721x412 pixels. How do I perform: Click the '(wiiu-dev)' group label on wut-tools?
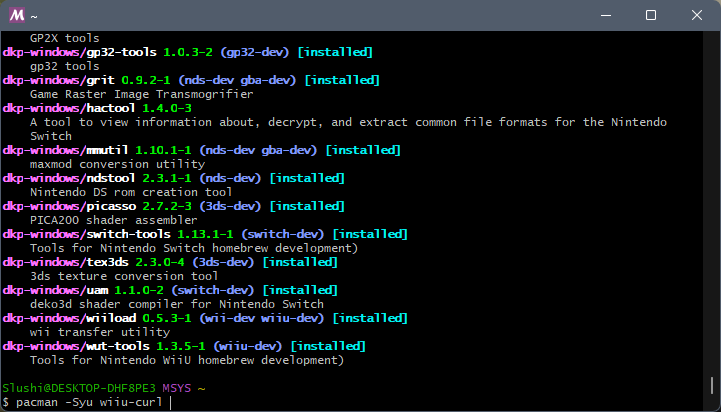(248, 346)
